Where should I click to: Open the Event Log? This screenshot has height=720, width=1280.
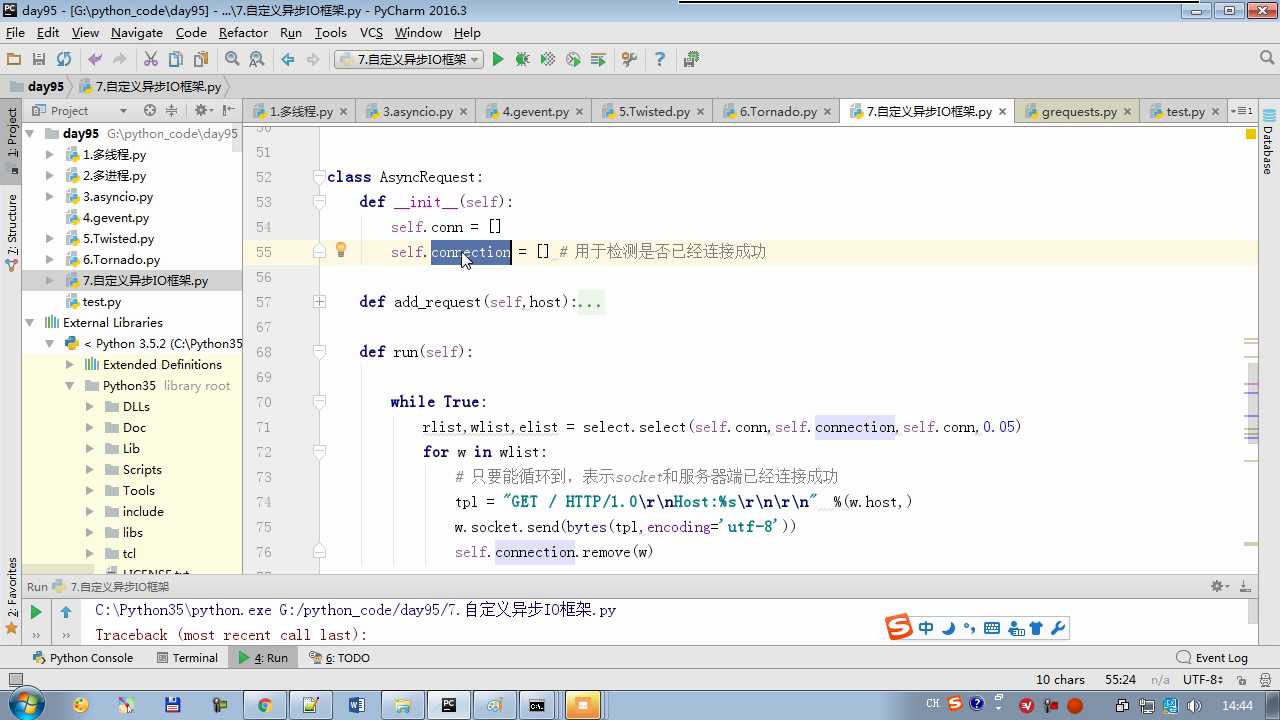(x=1212, y=657)
